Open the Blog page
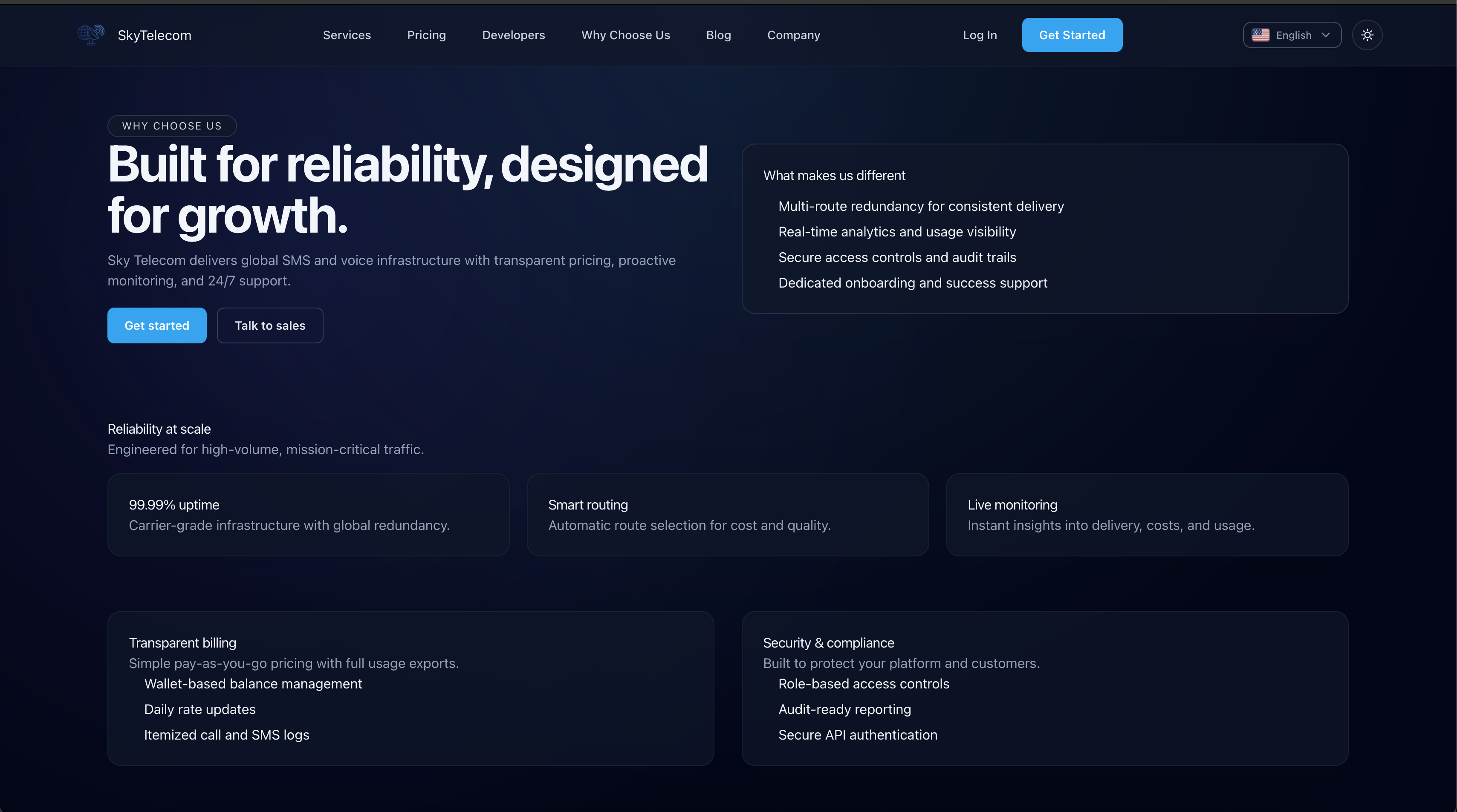1457x812 pixels. click(x=718, y=35)
